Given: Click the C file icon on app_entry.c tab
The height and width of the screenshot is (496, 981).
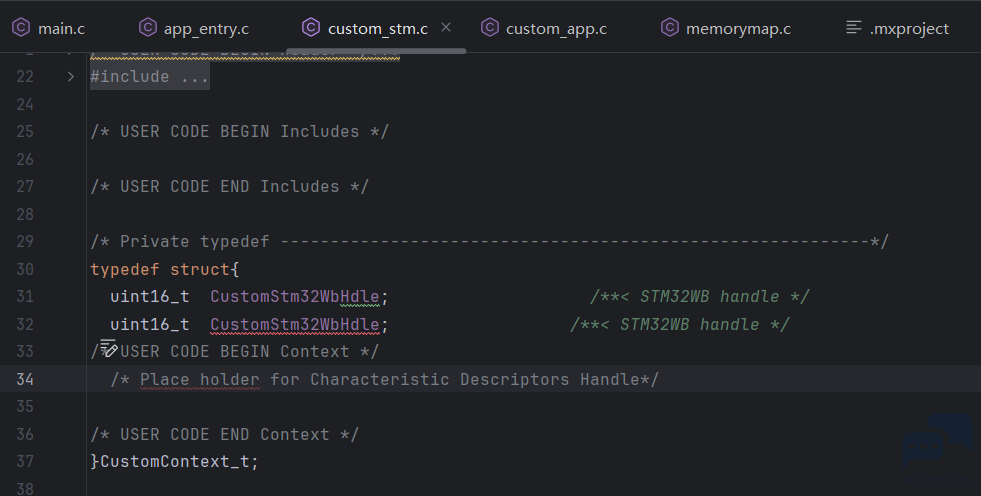Looking at the screenshot, I should pos(148,28).
